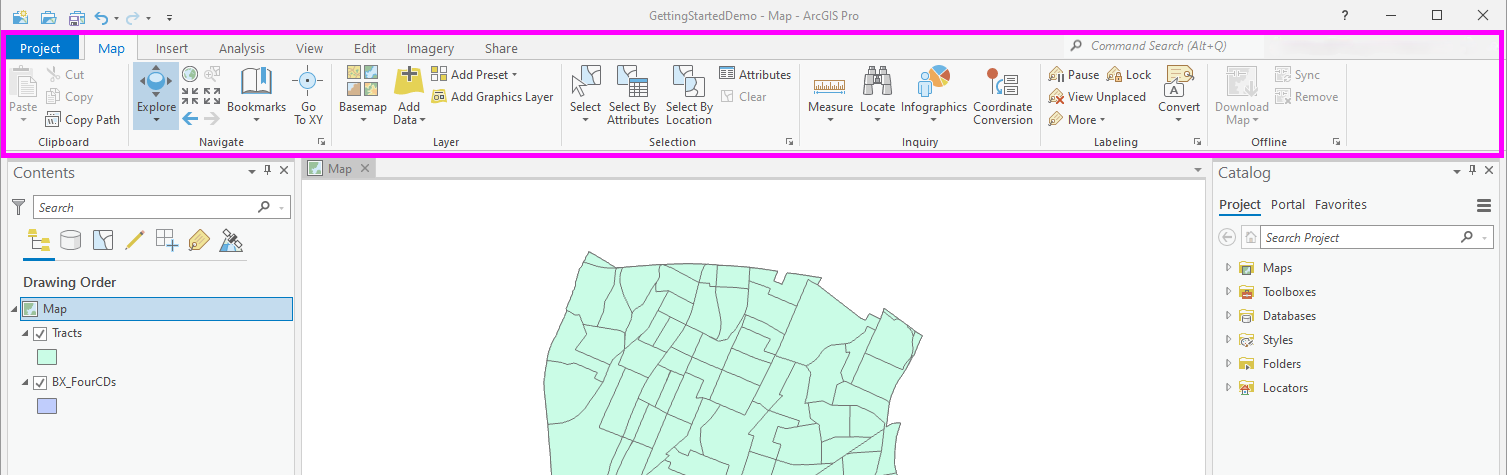Switch to the View ribbon tab
This screenshot has width=1507, height=475.
[x=309, y=48]
